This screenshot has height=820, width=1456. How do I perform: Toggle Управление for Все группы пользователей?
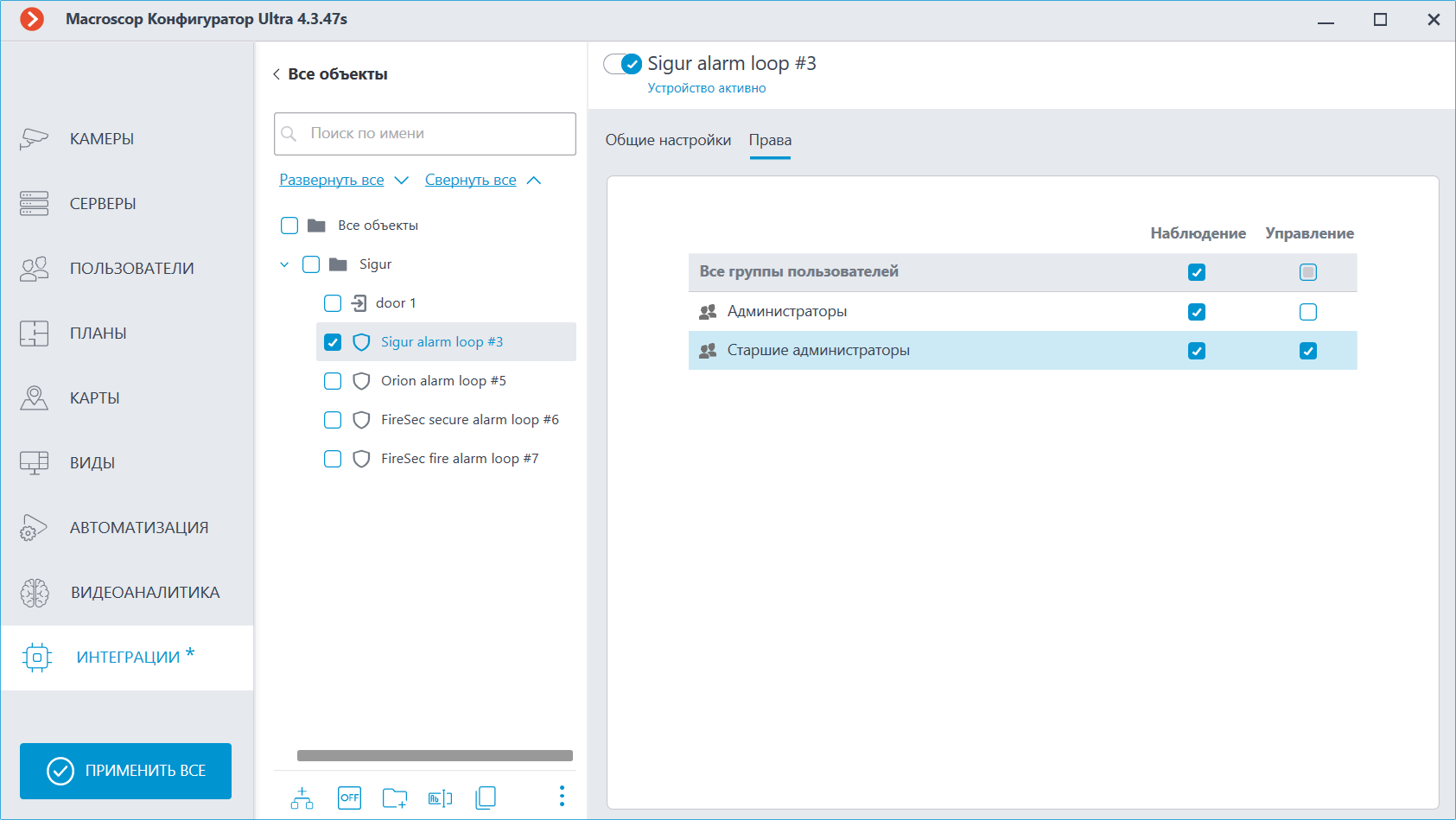[x=1308, y=272]
